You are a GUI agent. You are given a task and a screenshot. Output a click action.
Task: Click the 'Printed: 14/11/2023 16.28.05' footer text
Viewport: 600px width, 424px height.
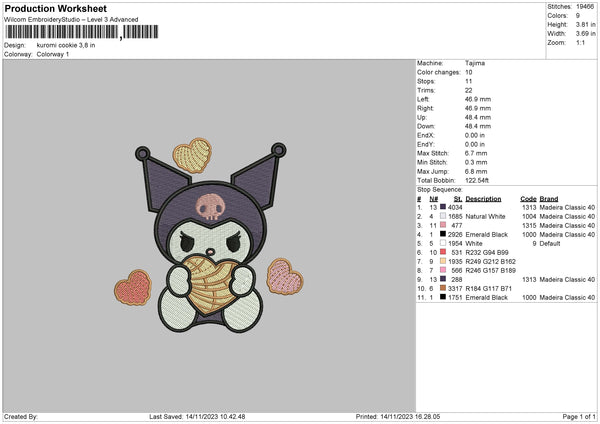point(398,416)
